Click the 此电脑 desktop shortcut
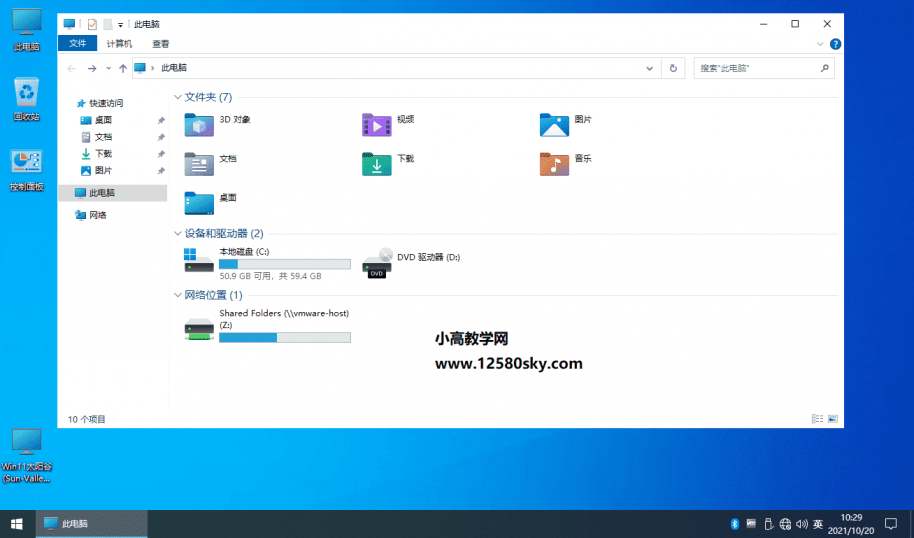Image resolution: width=914 pixels, height=538 pixels. point(26,30)
